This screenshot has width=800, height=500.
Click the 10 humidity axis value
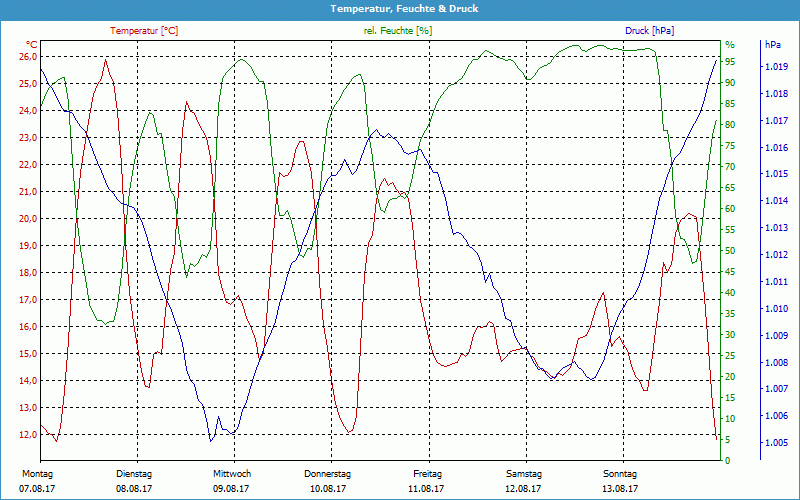click(730, 419)
